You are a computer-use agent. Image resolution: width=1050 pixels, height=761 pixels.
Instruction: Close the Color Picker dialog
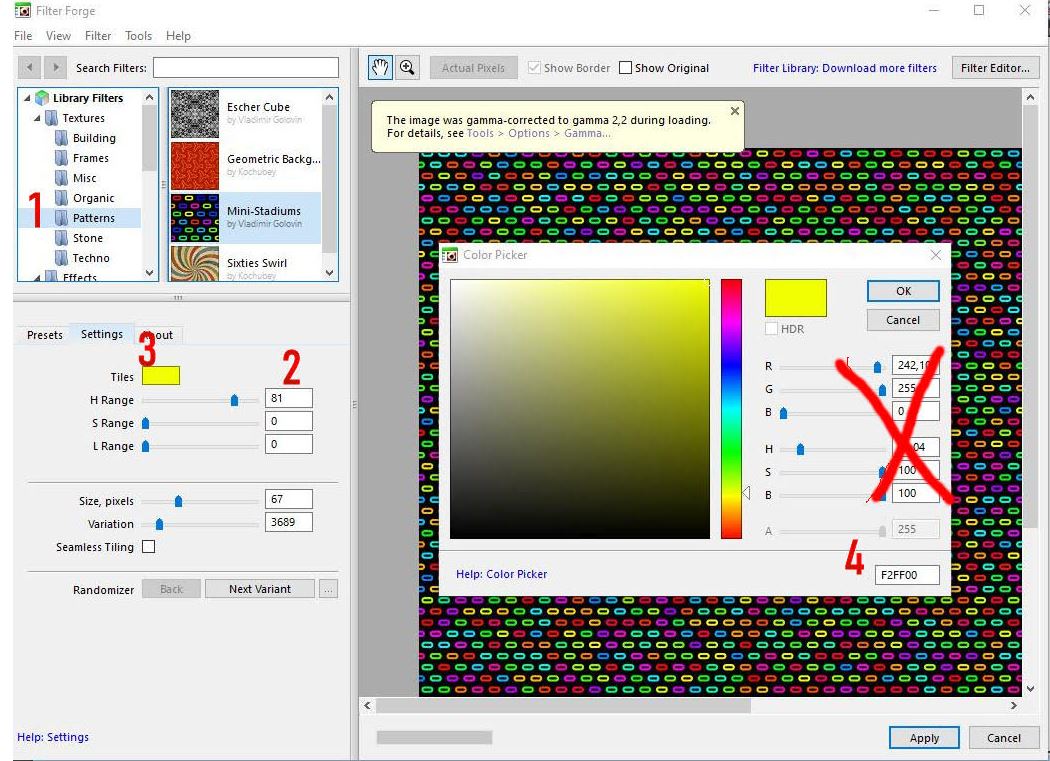[935, 255]
